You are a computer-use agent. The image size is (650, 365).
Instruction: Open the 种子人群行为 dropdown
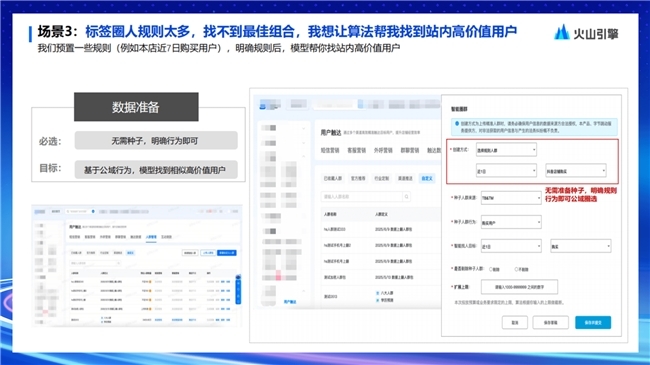511,222
